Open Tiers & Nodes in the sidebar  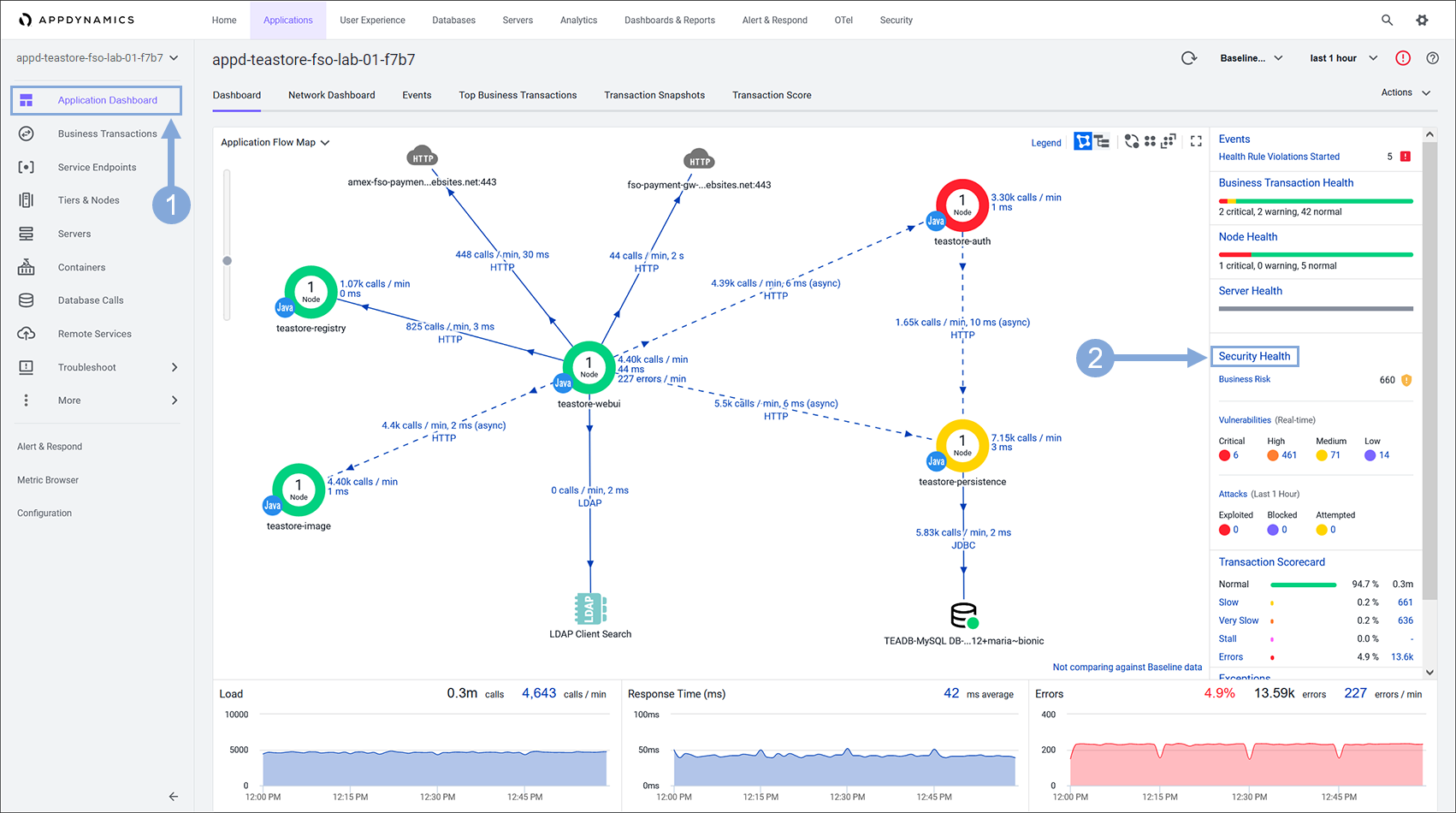point(88,200)
